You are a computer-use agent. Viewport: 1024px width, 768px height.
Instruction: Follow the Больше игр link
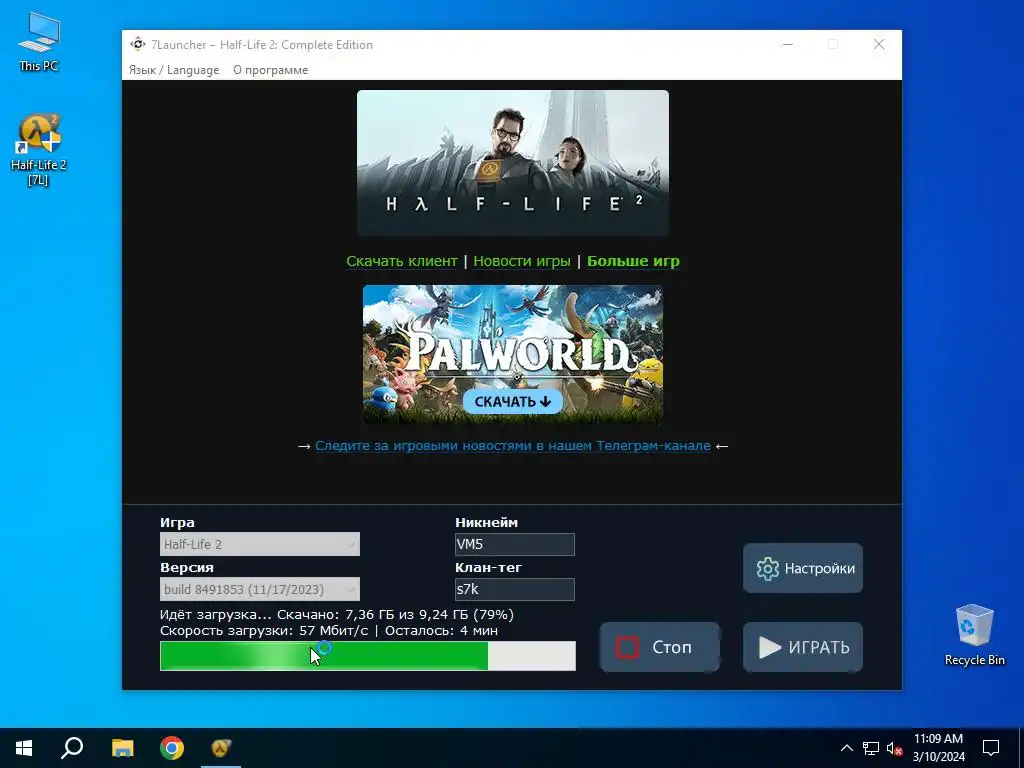[633, 261]
